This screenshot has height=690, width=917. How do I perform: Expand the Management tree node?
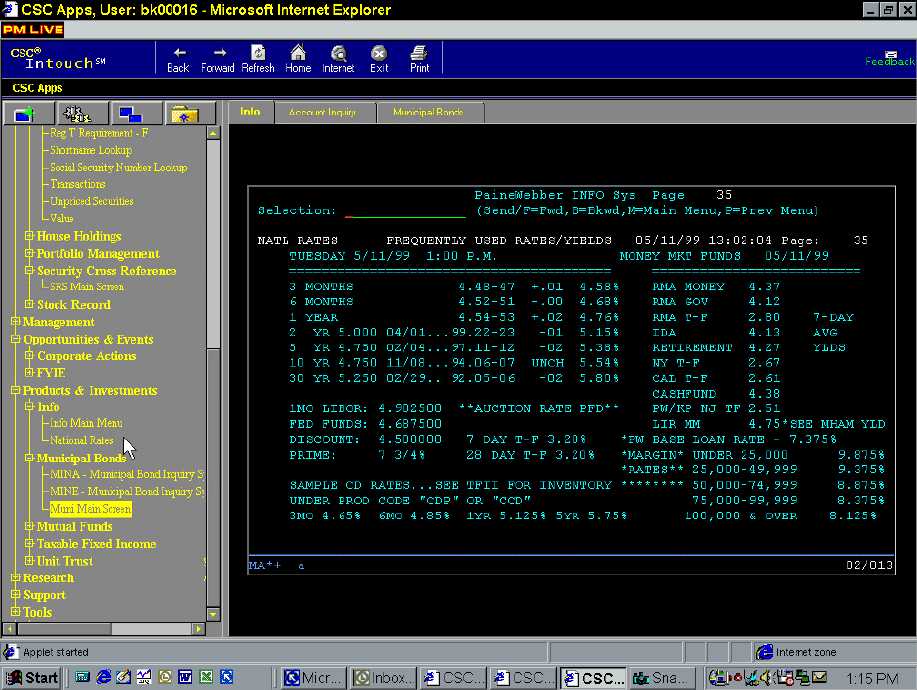pyautogui.click(x=15, y=321)
